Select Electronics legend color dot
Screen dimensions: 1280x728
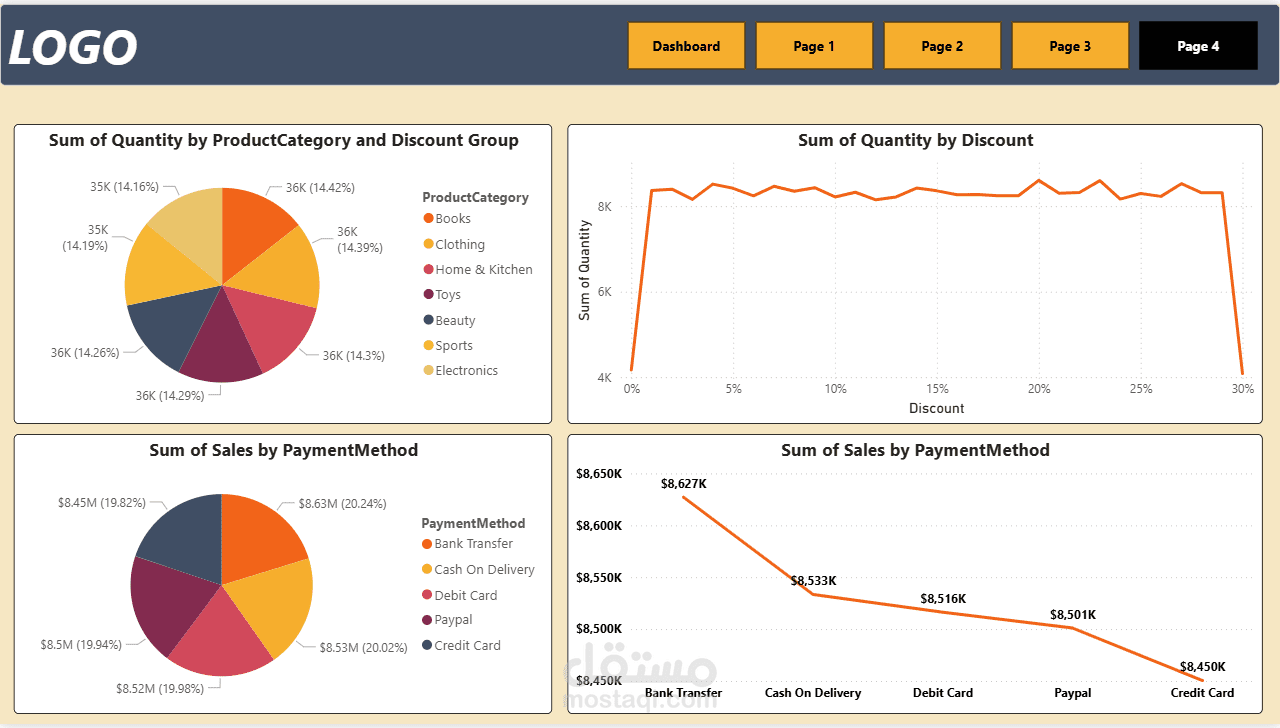pos(429,371)
